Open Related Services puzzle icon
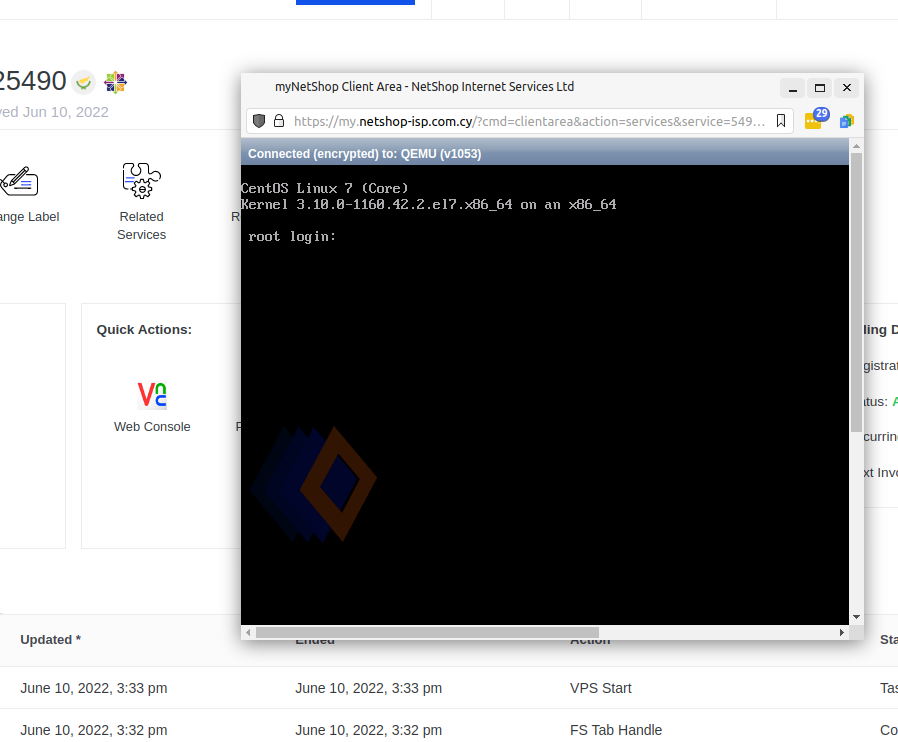The height and width of the screenshot is (742, 898). click(141, 181)
